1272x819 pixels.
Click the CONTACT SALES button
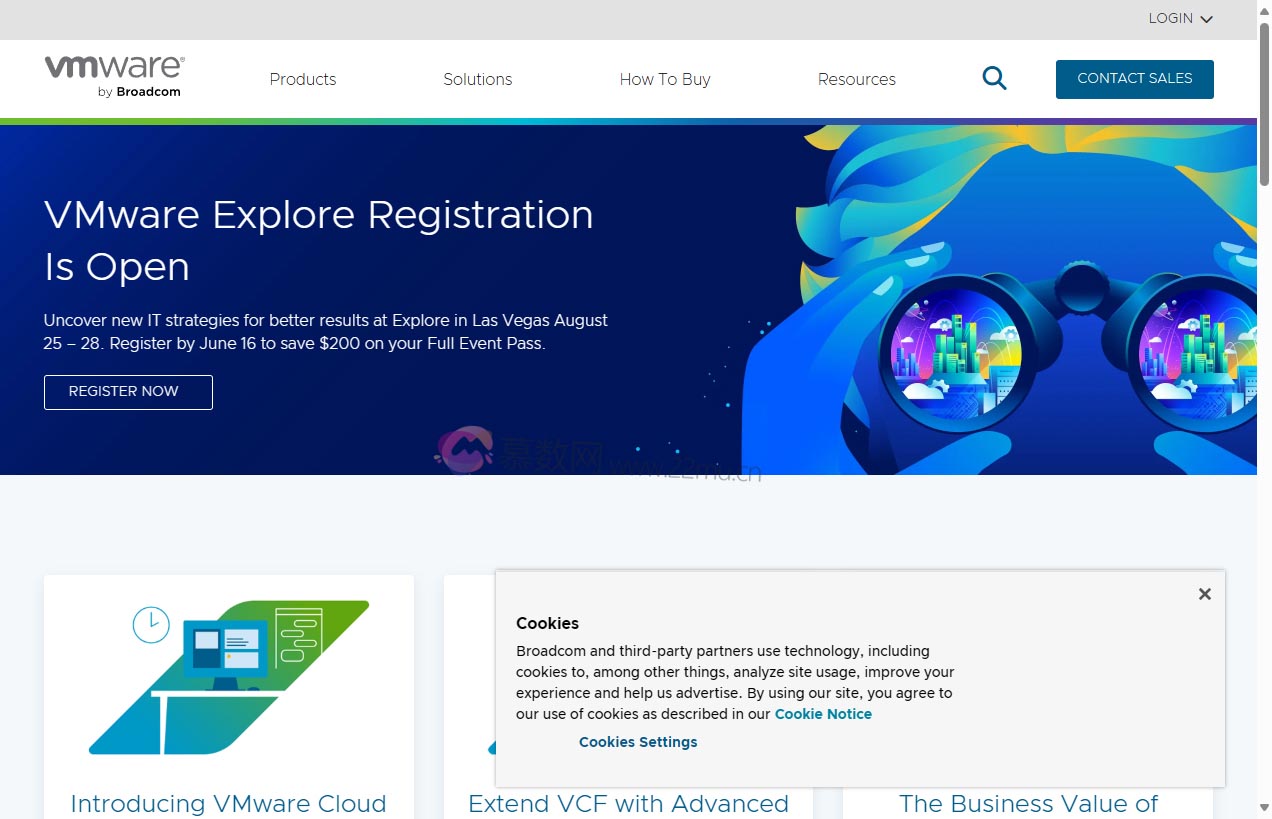click(x=1134, y=78)
